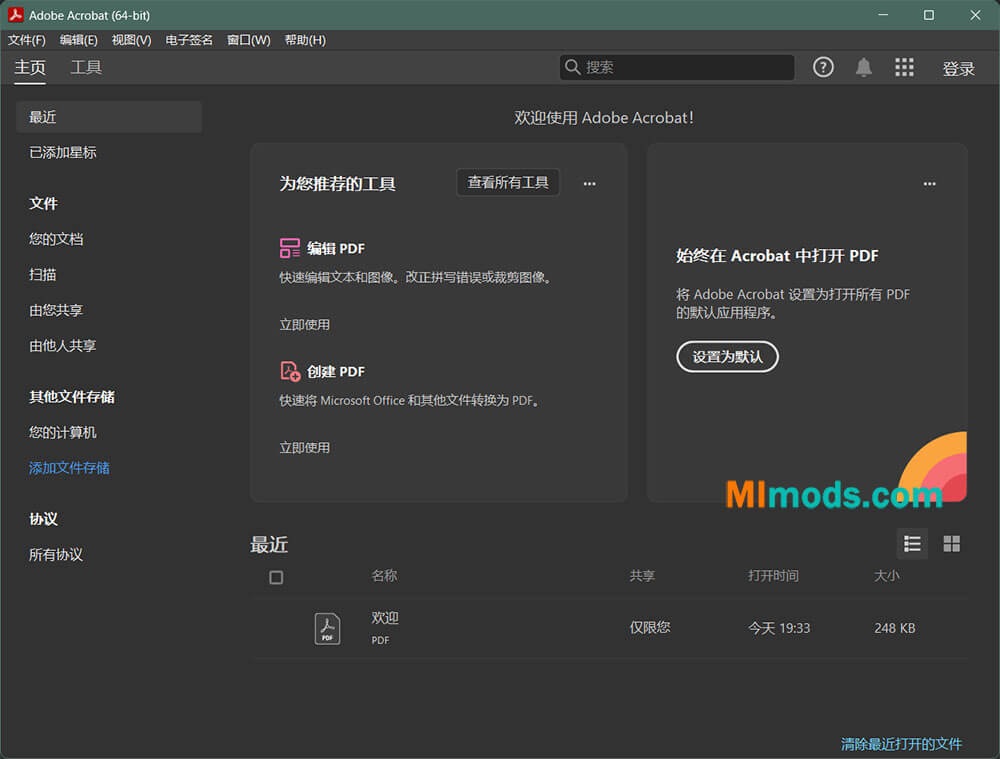
Task: Open the 帮助(H) menu
Action: click(305, 40)
